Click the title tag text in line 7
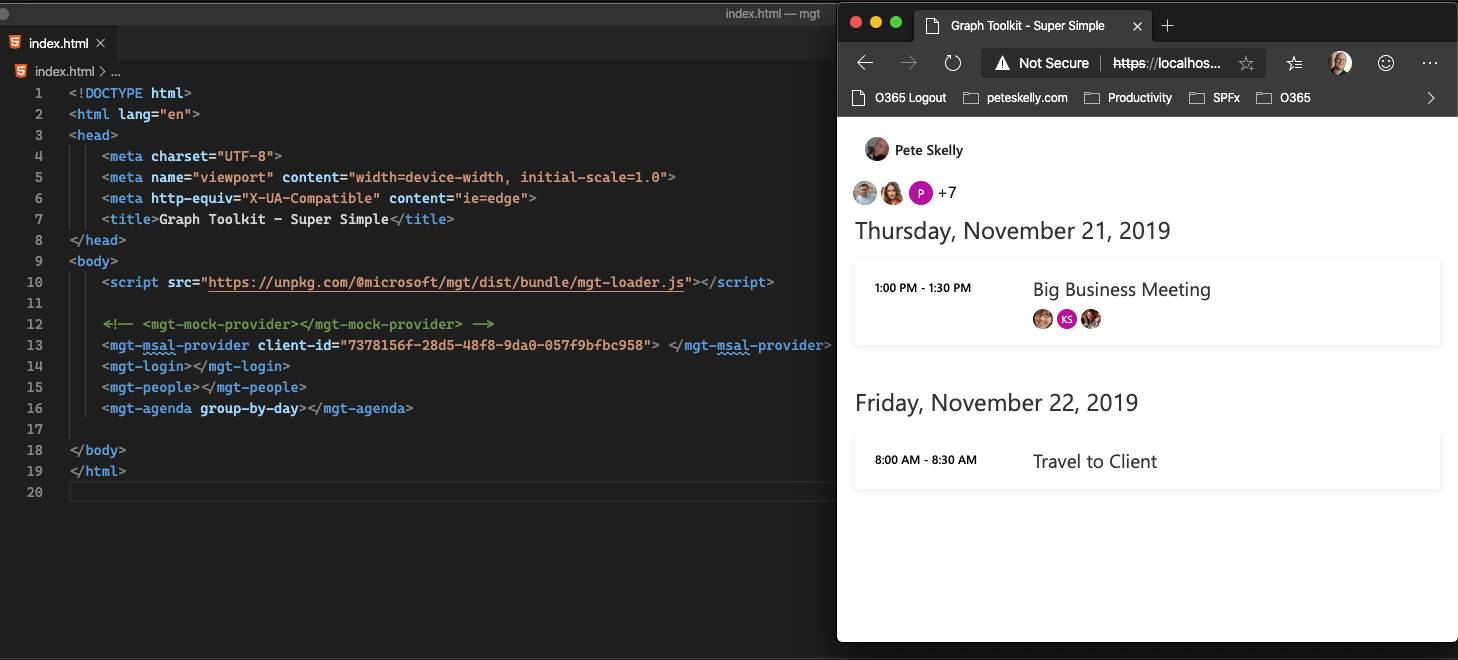 point(274,219)
